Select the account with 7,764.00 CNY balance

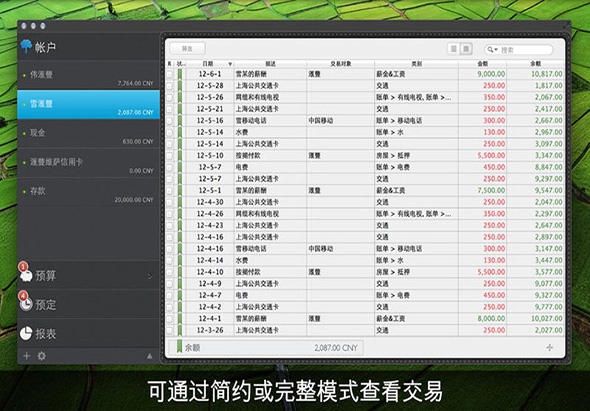88,75
